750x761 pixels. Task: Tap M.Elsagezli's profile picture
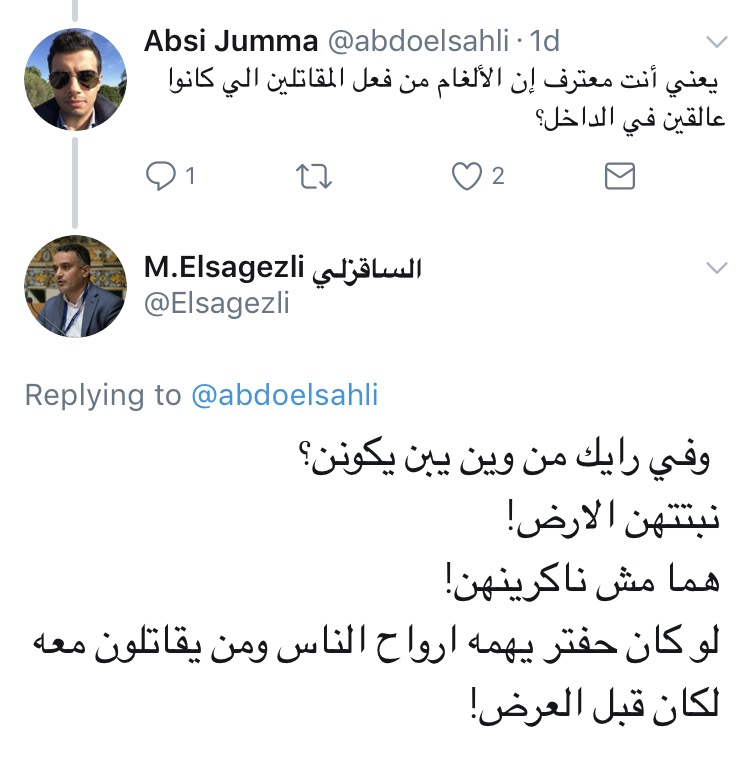pyautogui.click(x=75, y=286)
